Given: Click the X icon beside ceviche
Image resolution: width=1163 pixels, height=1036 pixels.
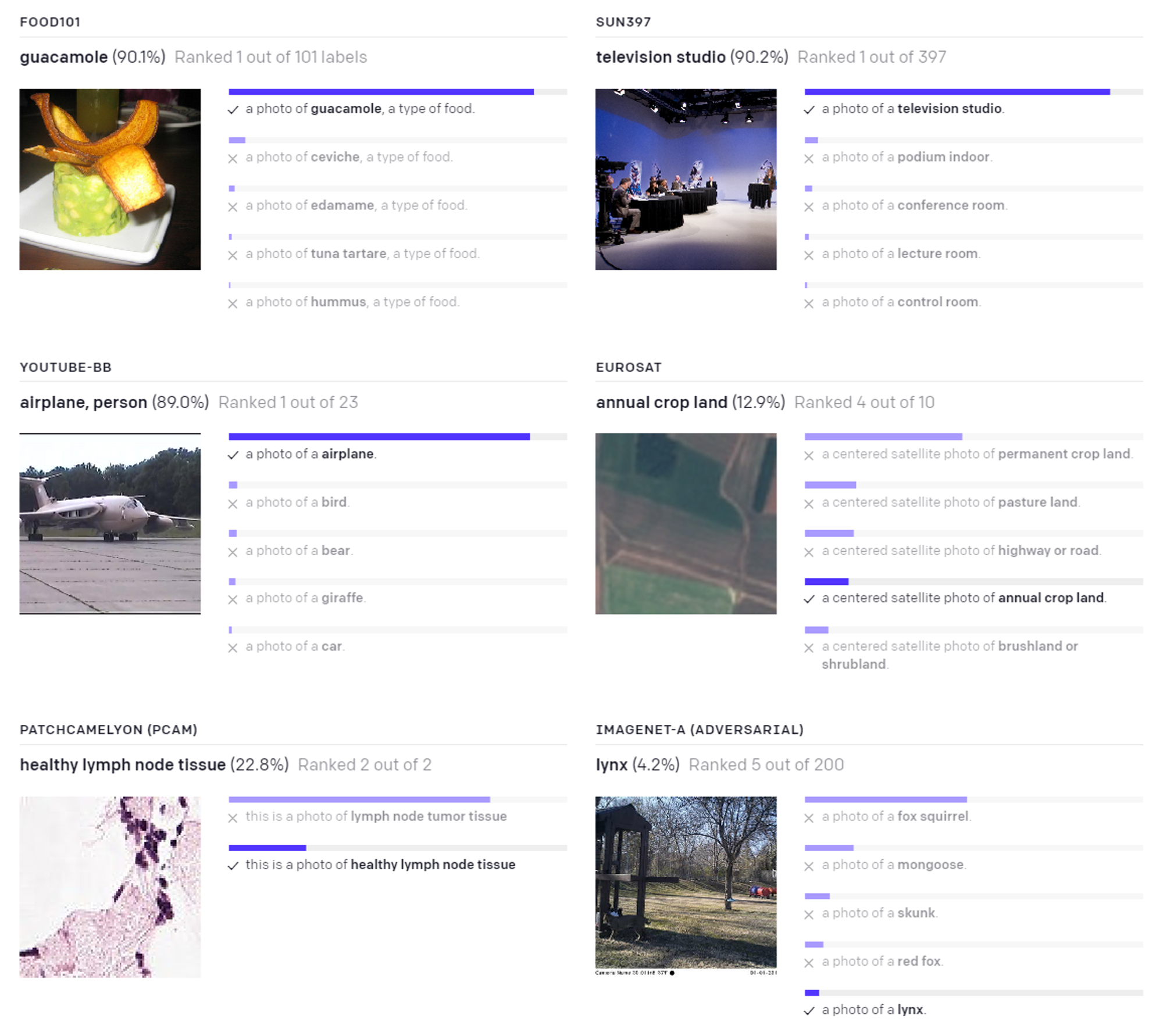Looking at the screenshot, I should (233, 159).
